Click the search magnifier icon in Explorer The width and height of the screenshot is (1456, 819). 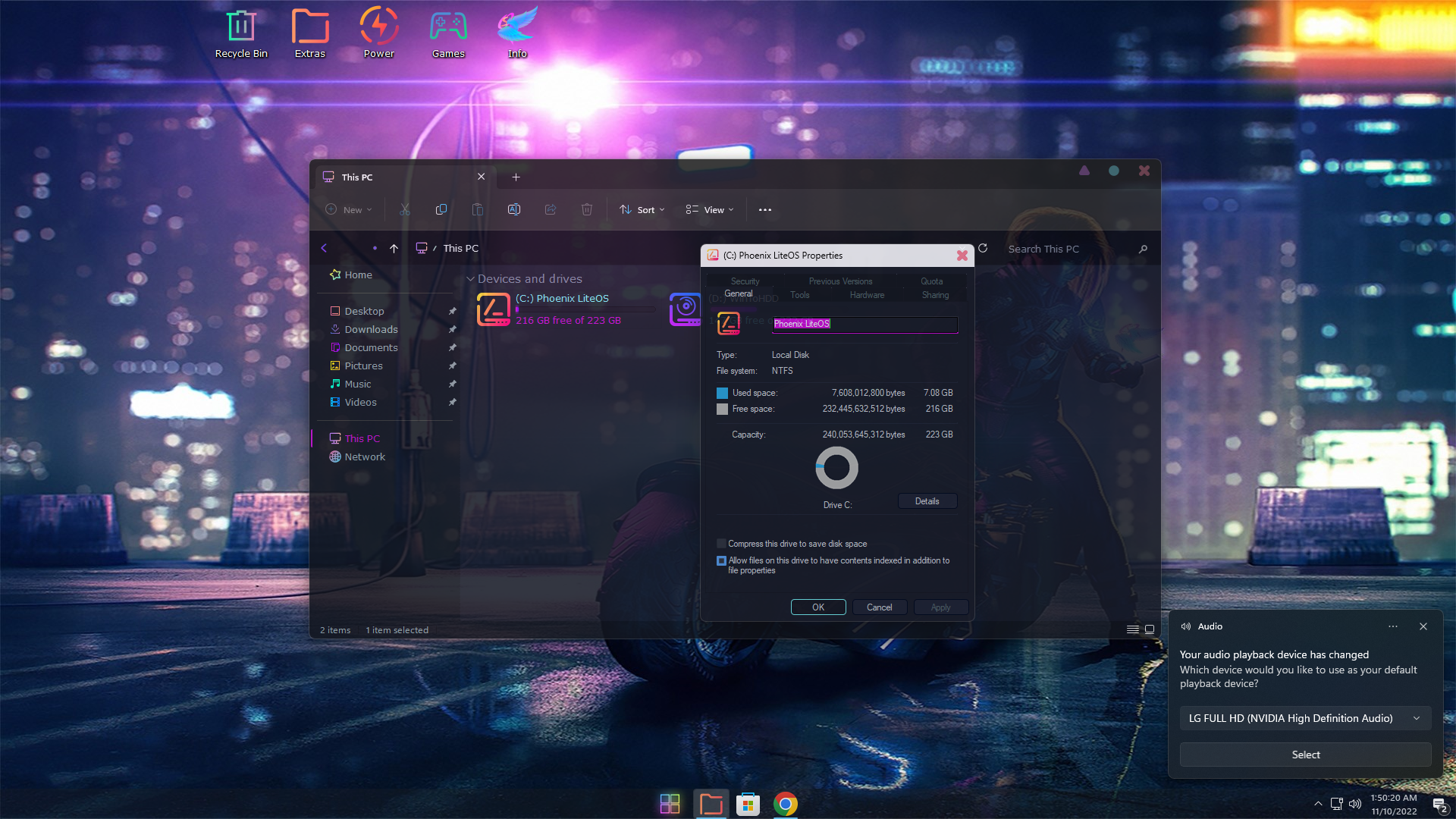tap(1143, 249)
